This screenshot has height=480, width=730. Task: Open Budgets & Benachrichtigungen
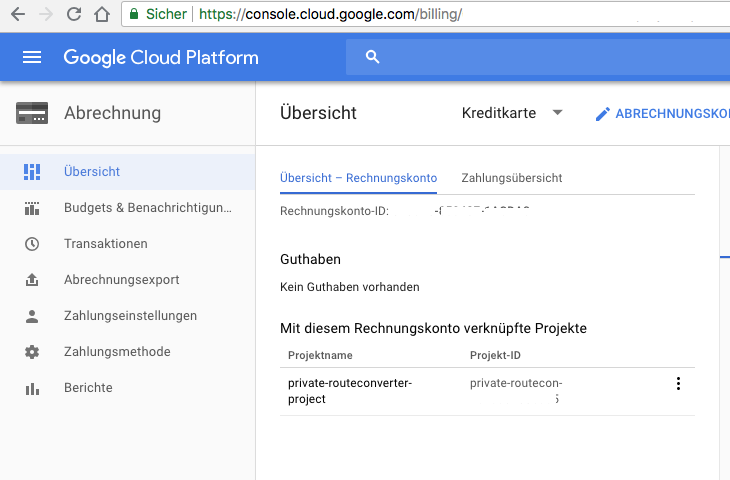128,208
